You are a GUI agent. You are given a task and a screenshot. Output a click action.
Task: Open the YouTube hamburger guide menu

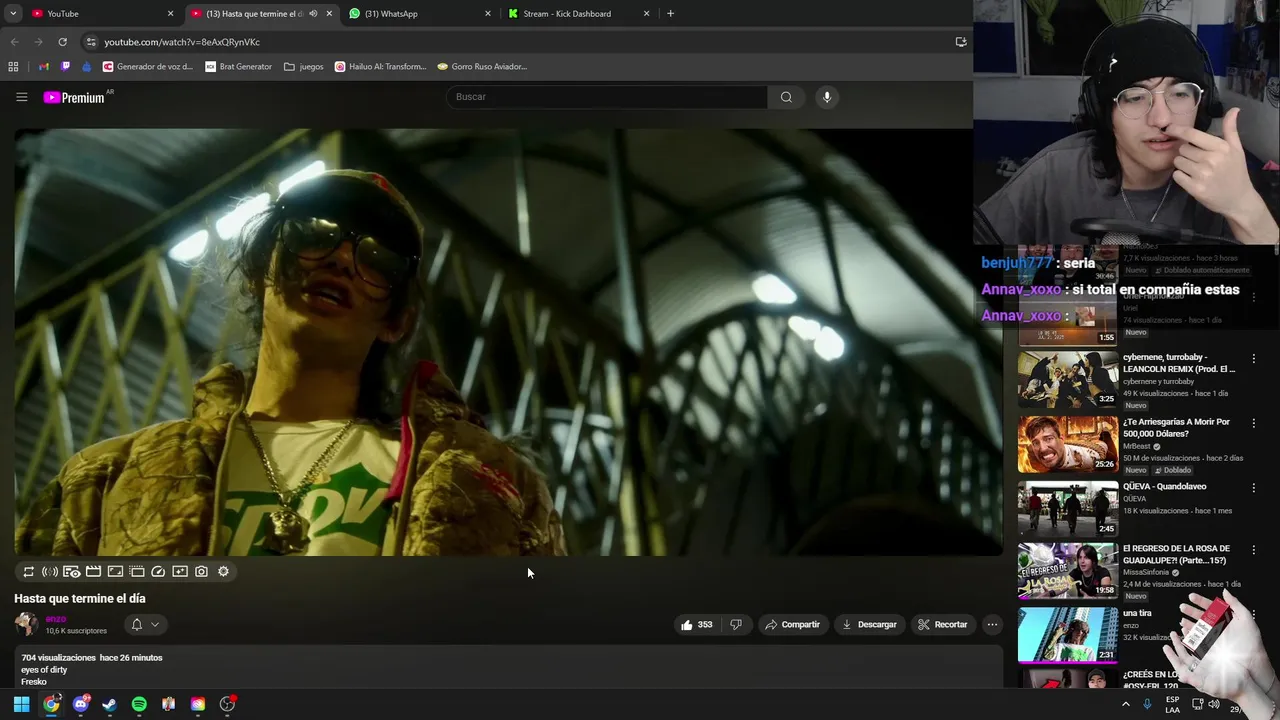click(x=21, y=97)
